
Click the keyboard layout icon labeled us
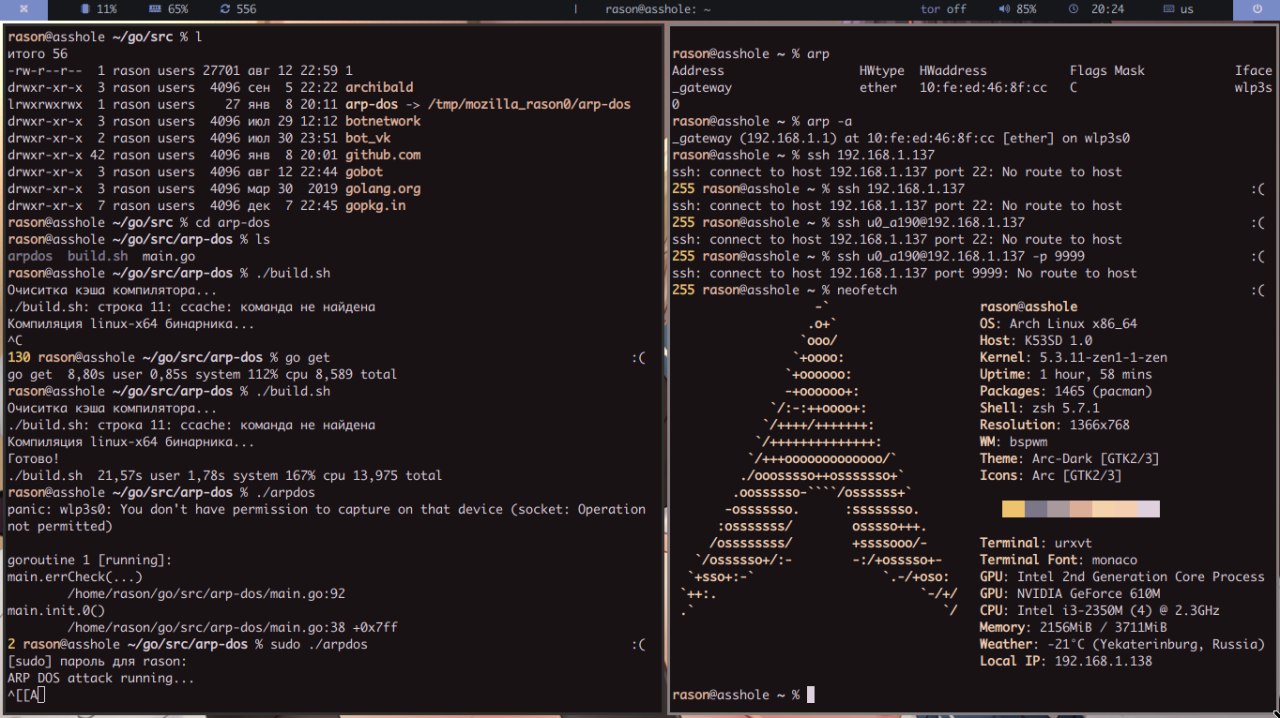click(1170, 9)
